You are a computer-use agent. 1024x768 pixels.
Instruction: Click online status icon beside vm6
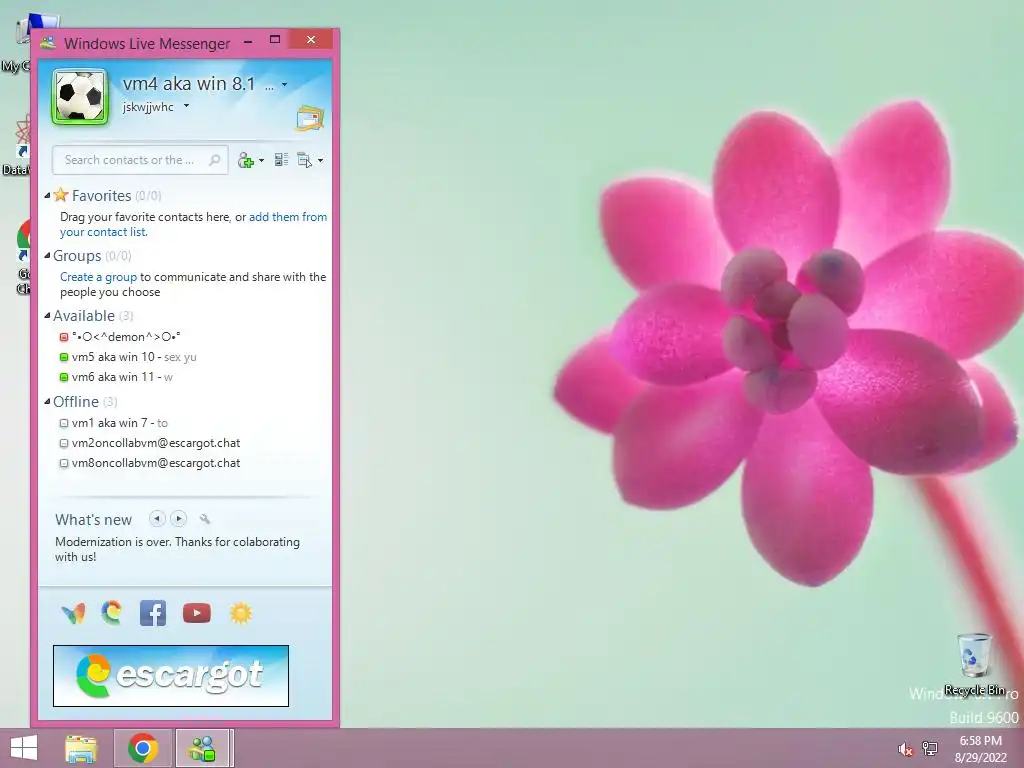[64, 377]
